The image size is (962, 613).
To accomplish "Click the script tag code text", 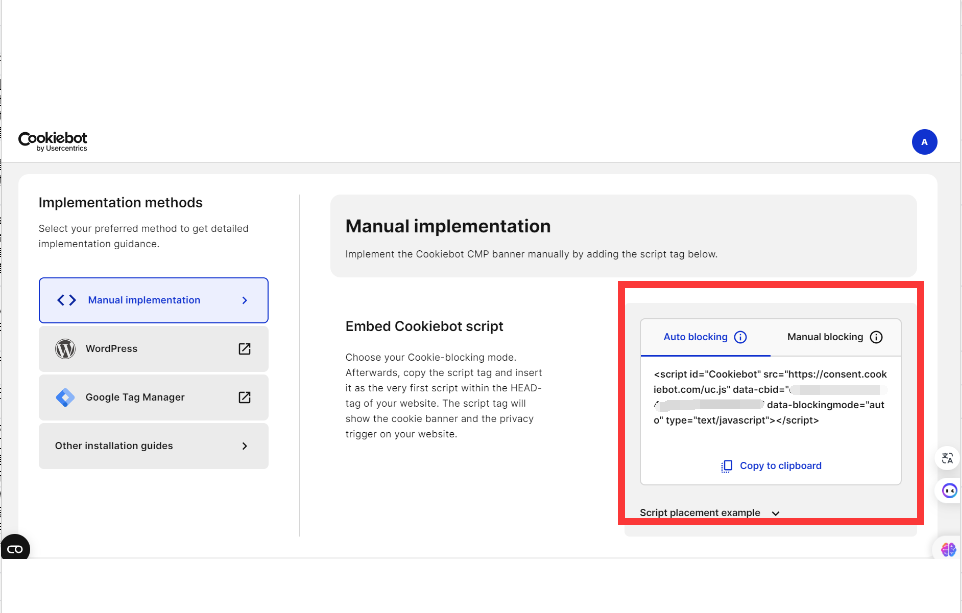I will tap(770, 397).
